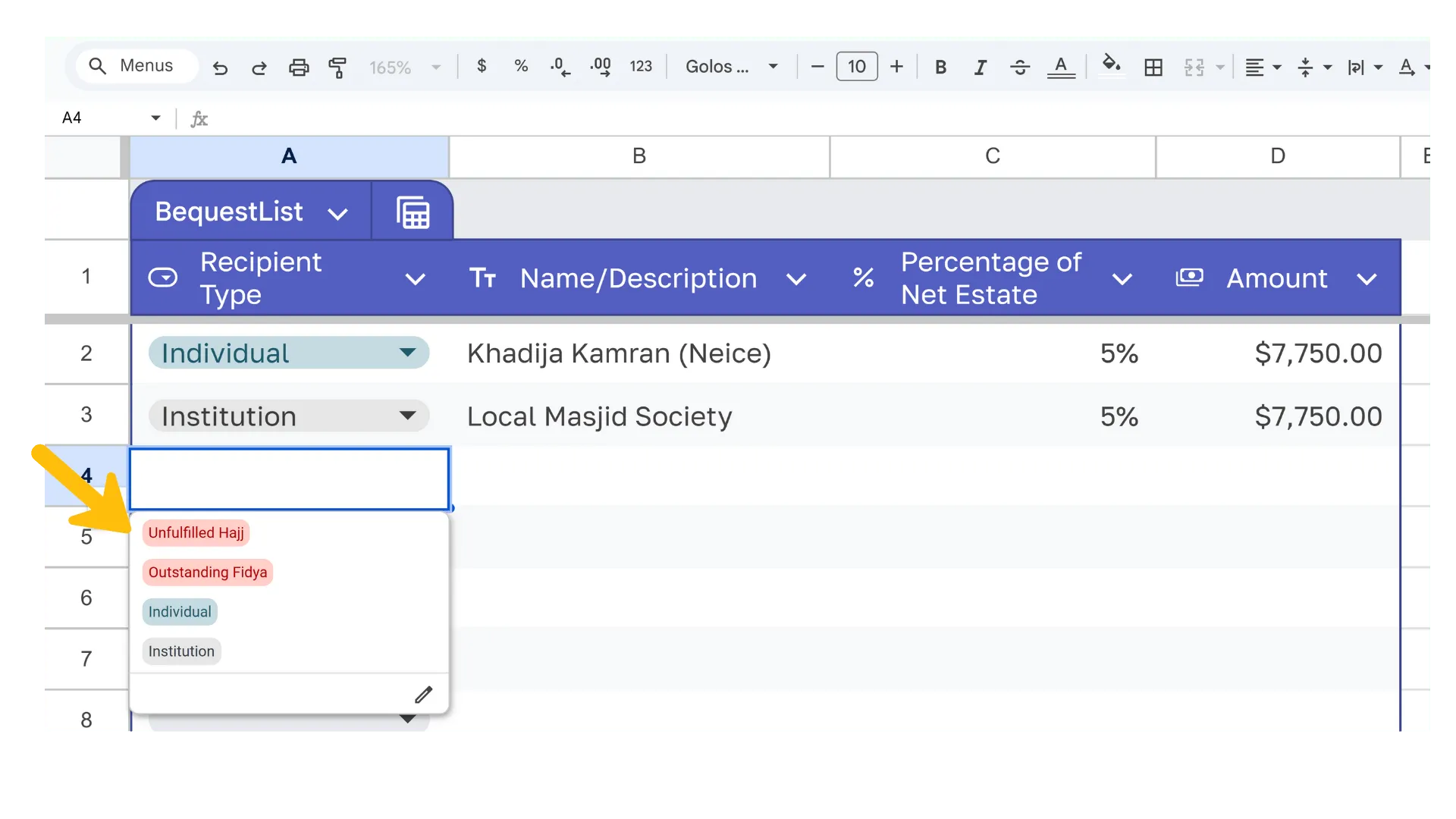Toggle Italic formatting
Screen dimensions: 1456x819
(980, 67)
